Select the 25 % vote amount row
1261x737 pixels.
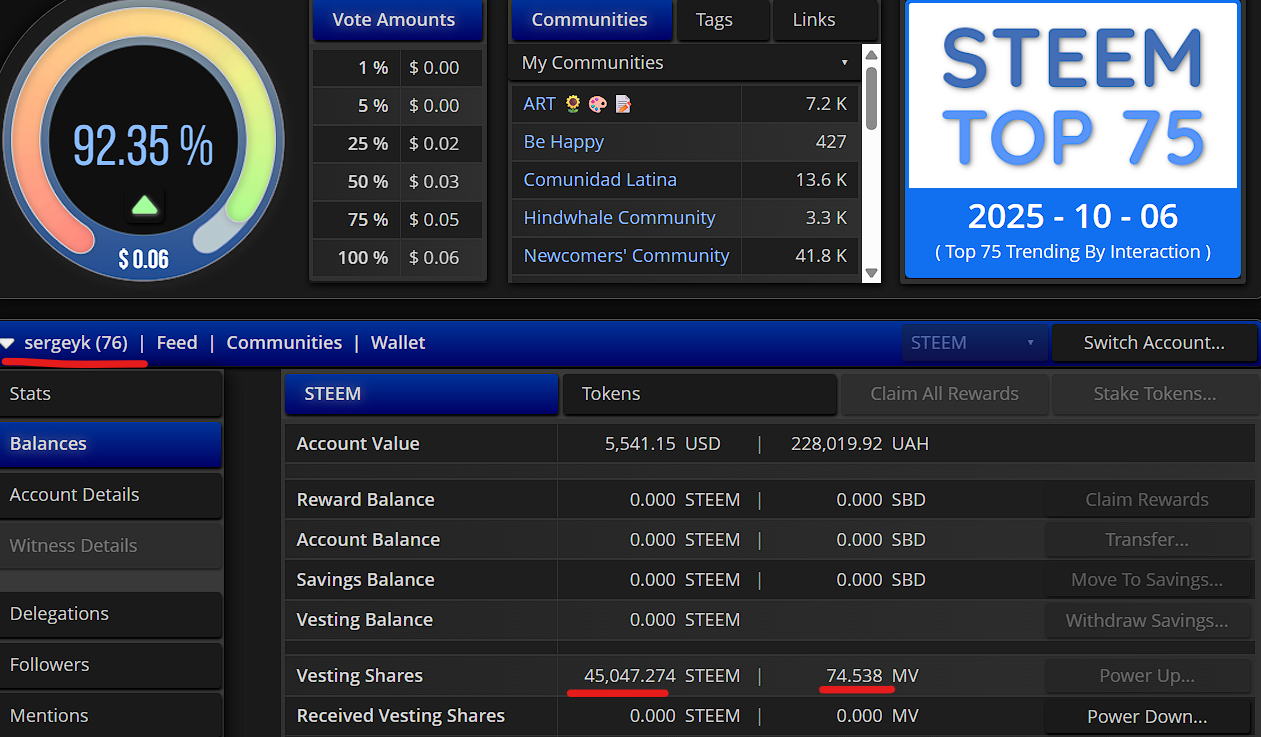coord(397,144)
